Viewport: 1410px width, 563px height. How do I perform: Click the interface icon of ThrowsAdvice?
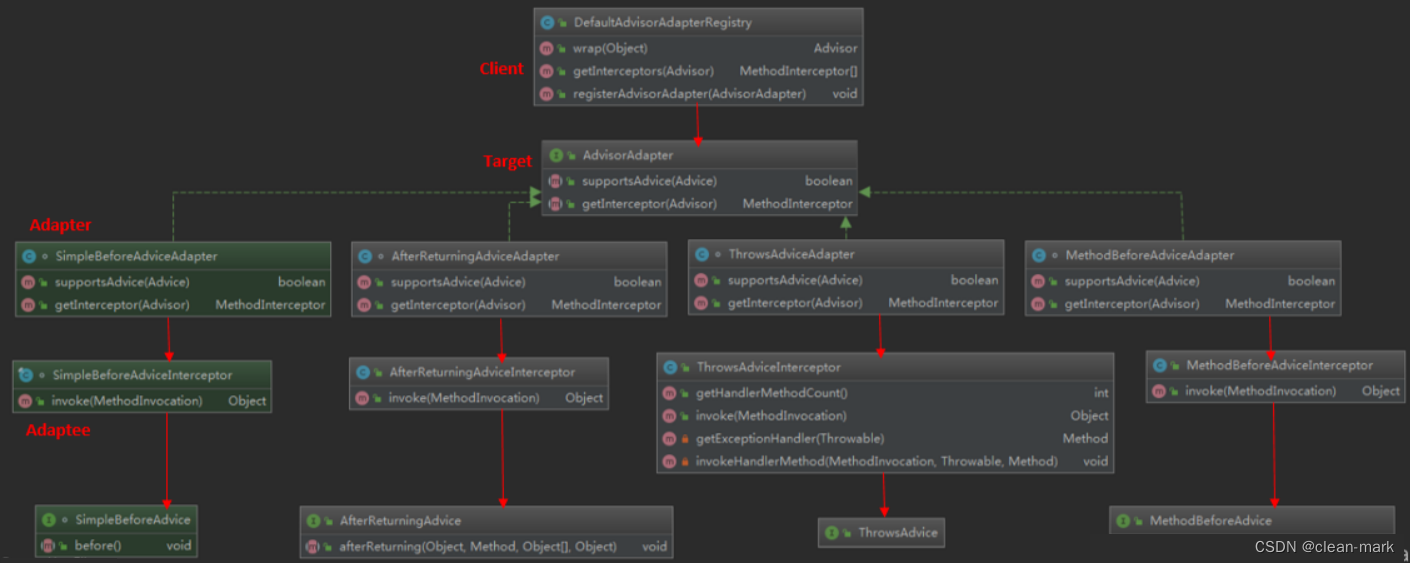(x=831, y=533)
